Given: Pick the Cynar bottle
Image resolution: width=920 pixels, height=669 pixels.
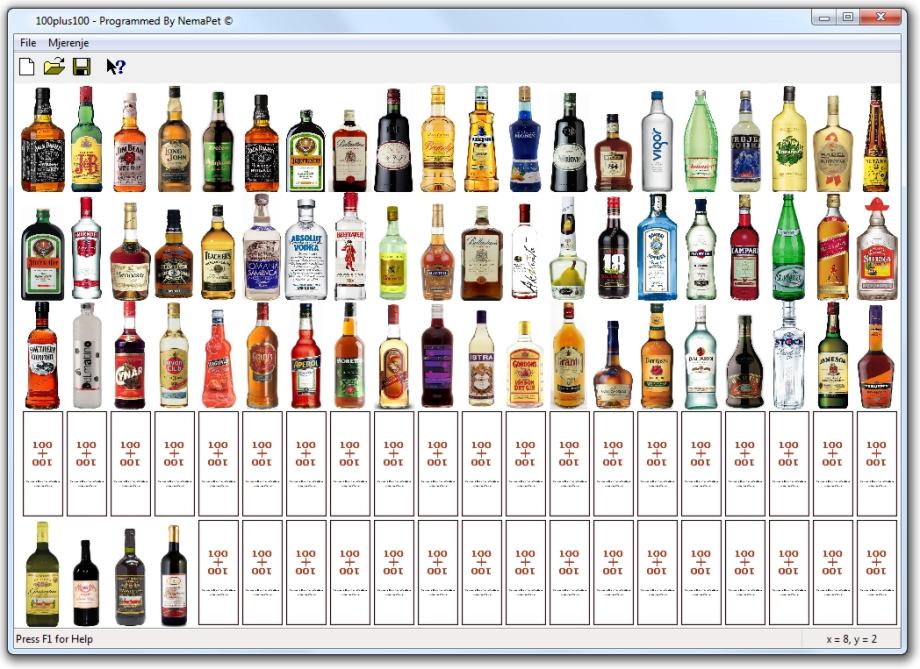Looking at the screenshot, I should [130, 355].
